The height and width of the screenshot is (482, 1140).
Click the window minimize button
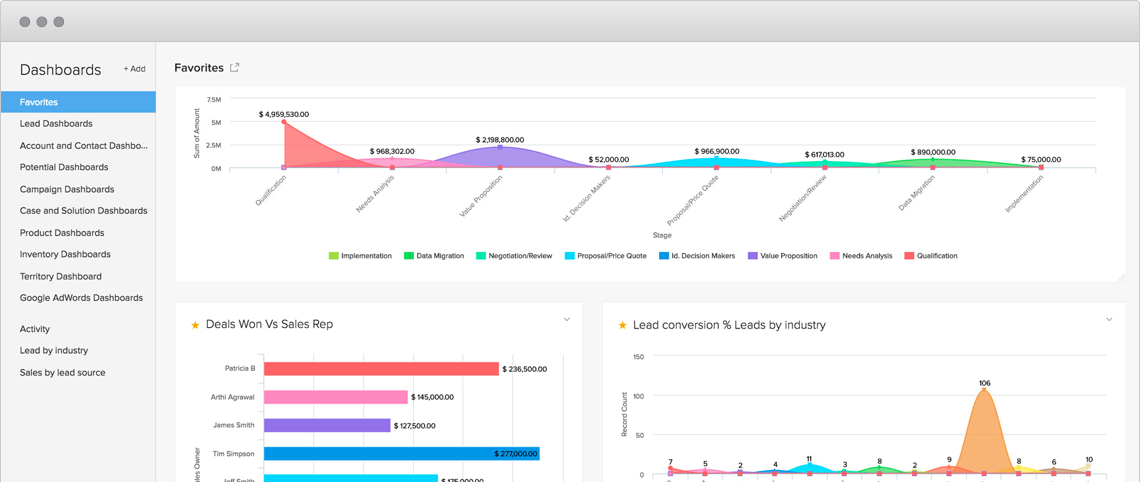click(42, 22)
